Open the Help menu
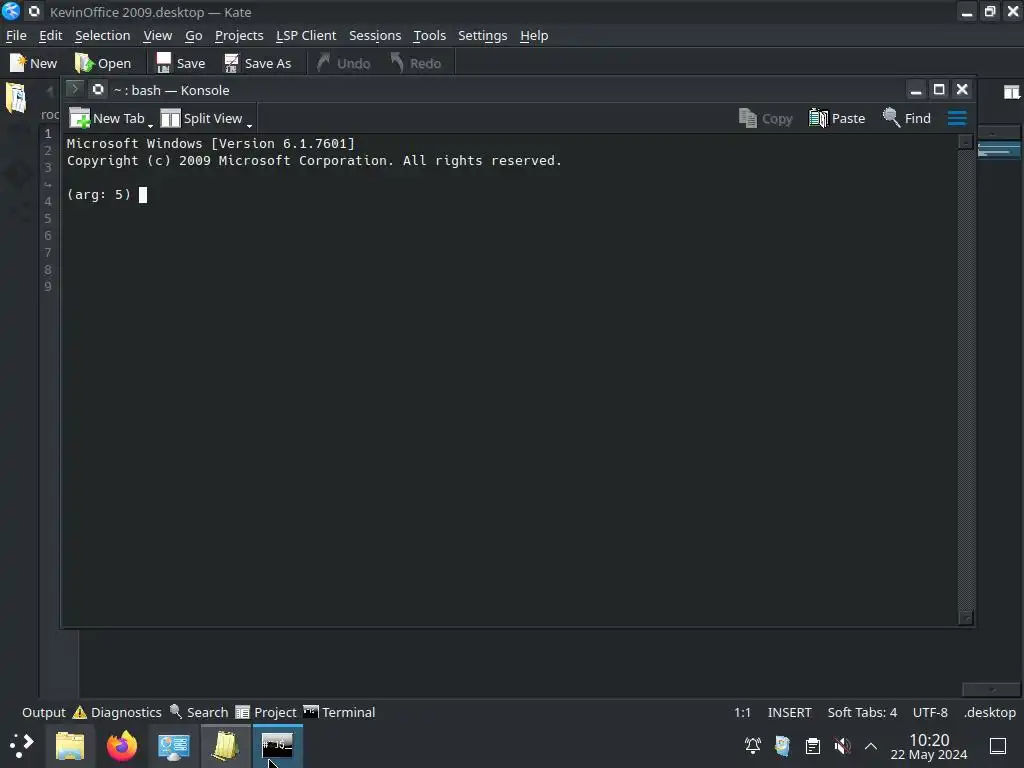 click(x=534, y=35)
